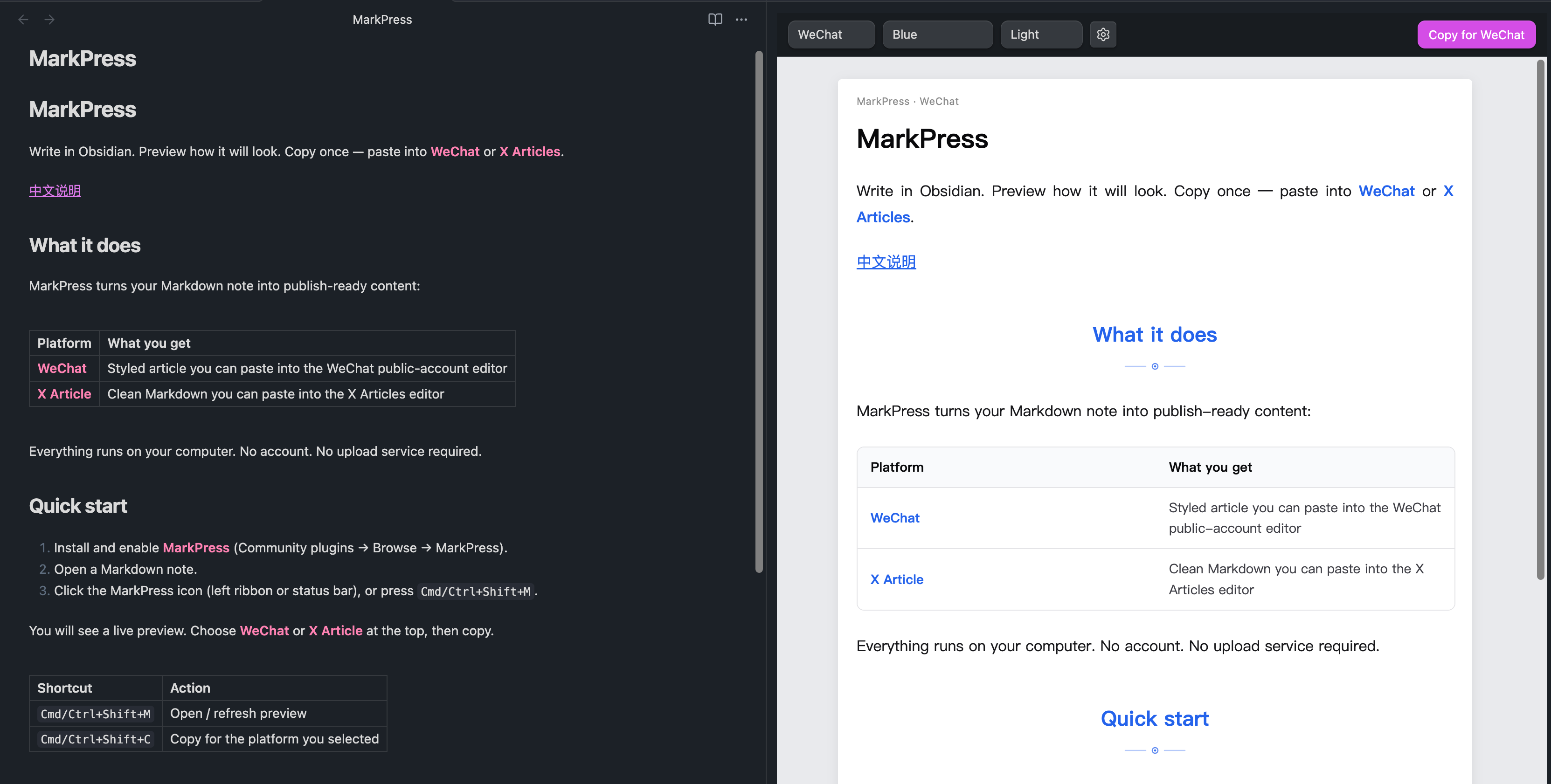
Task: Click WeChat link in editor Platform table
Action: tap(62, 368)
